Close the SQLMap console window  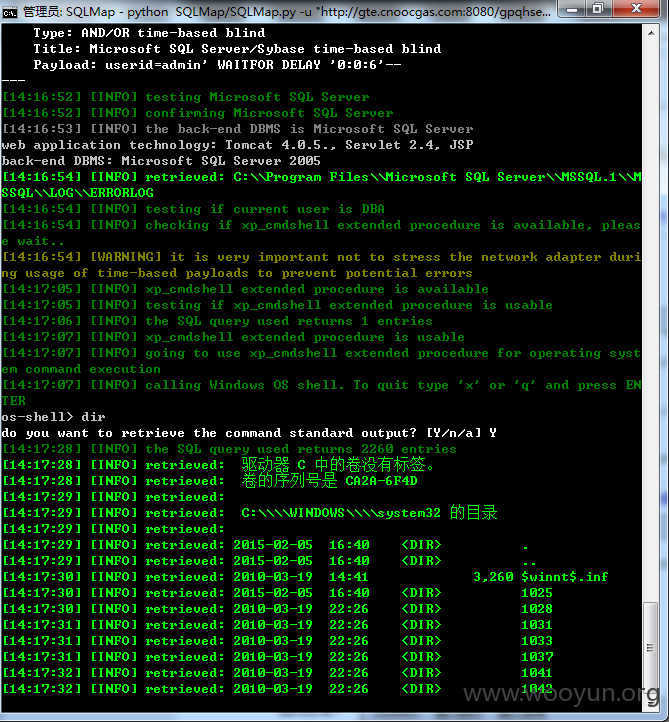click(x=637, y=9)
